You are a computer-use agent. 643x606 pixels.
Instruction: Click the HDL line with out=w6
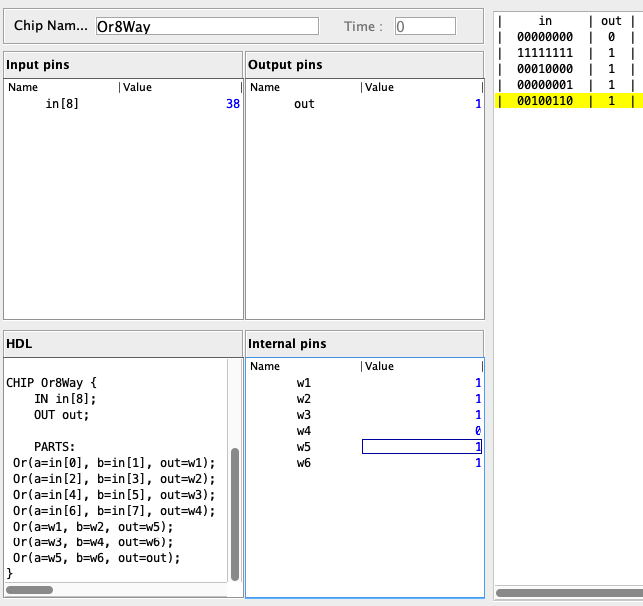click(93, 542)
